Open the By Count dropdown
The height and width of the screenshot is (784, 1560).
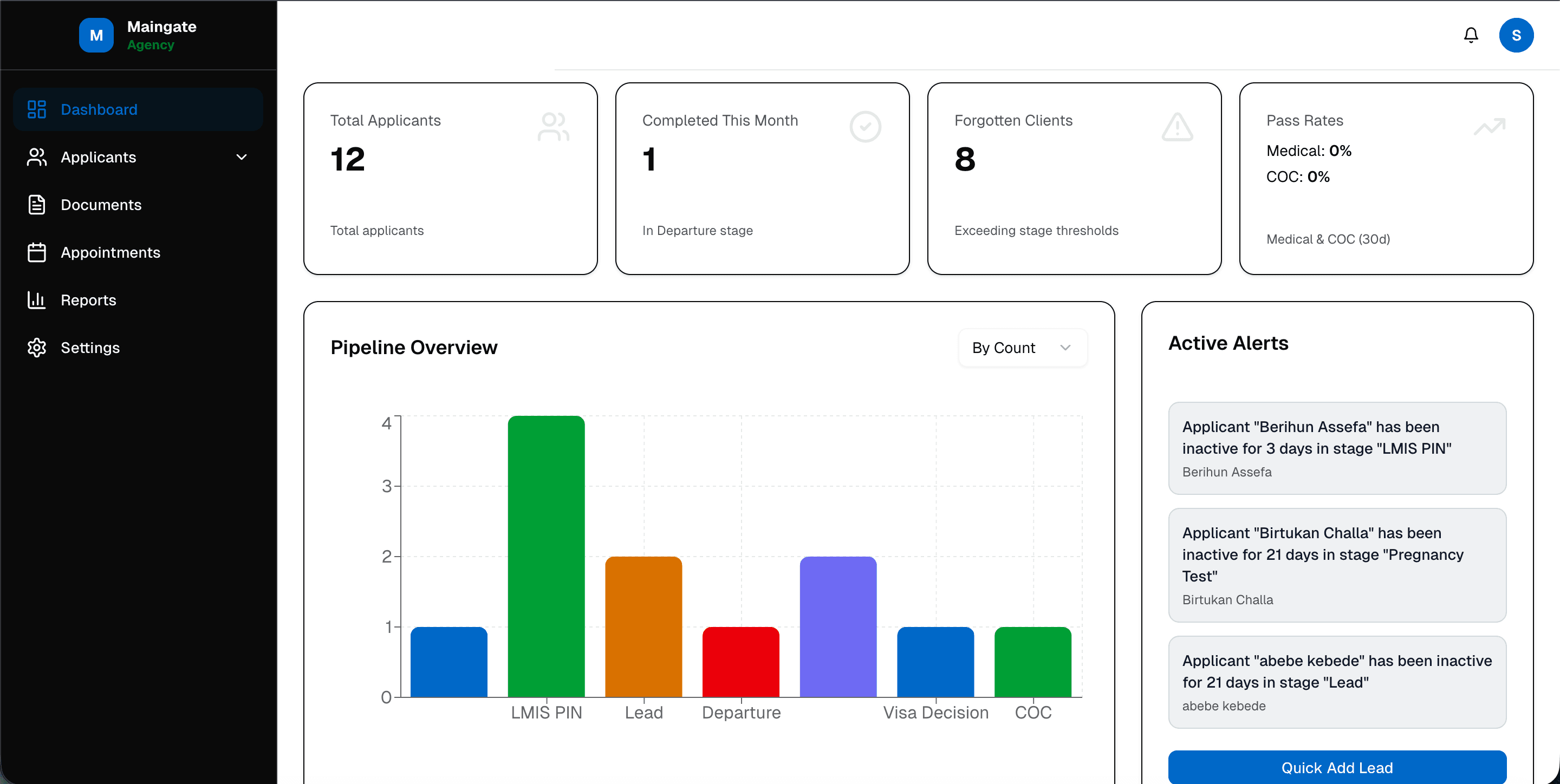tap(1022, 348)
